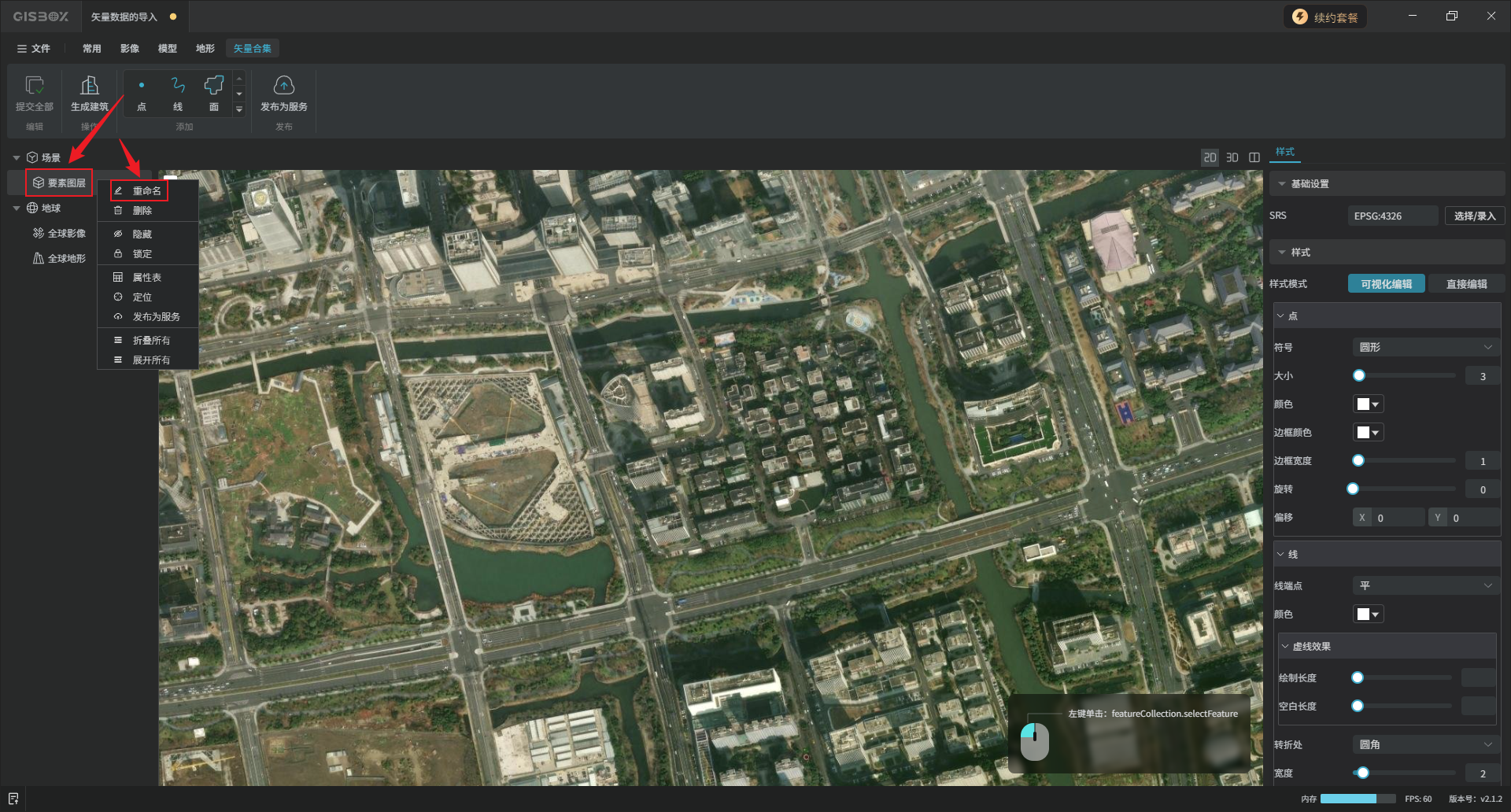Switch the map view to 3D
1511x812 pixels.
coord(1232,157)
